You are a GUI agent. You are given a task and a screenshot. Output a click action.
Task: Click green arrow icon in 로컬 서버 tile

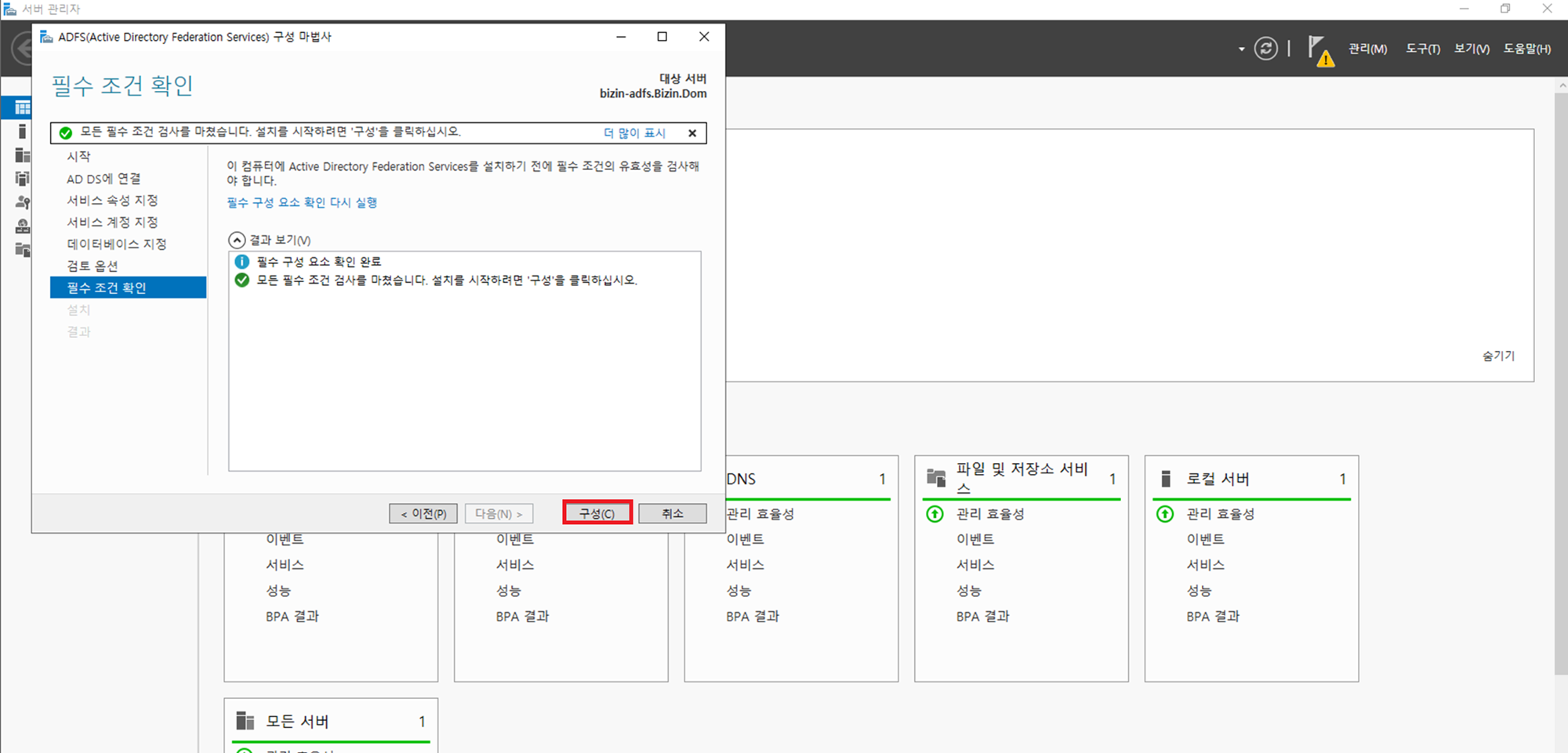coord(1165,514)
